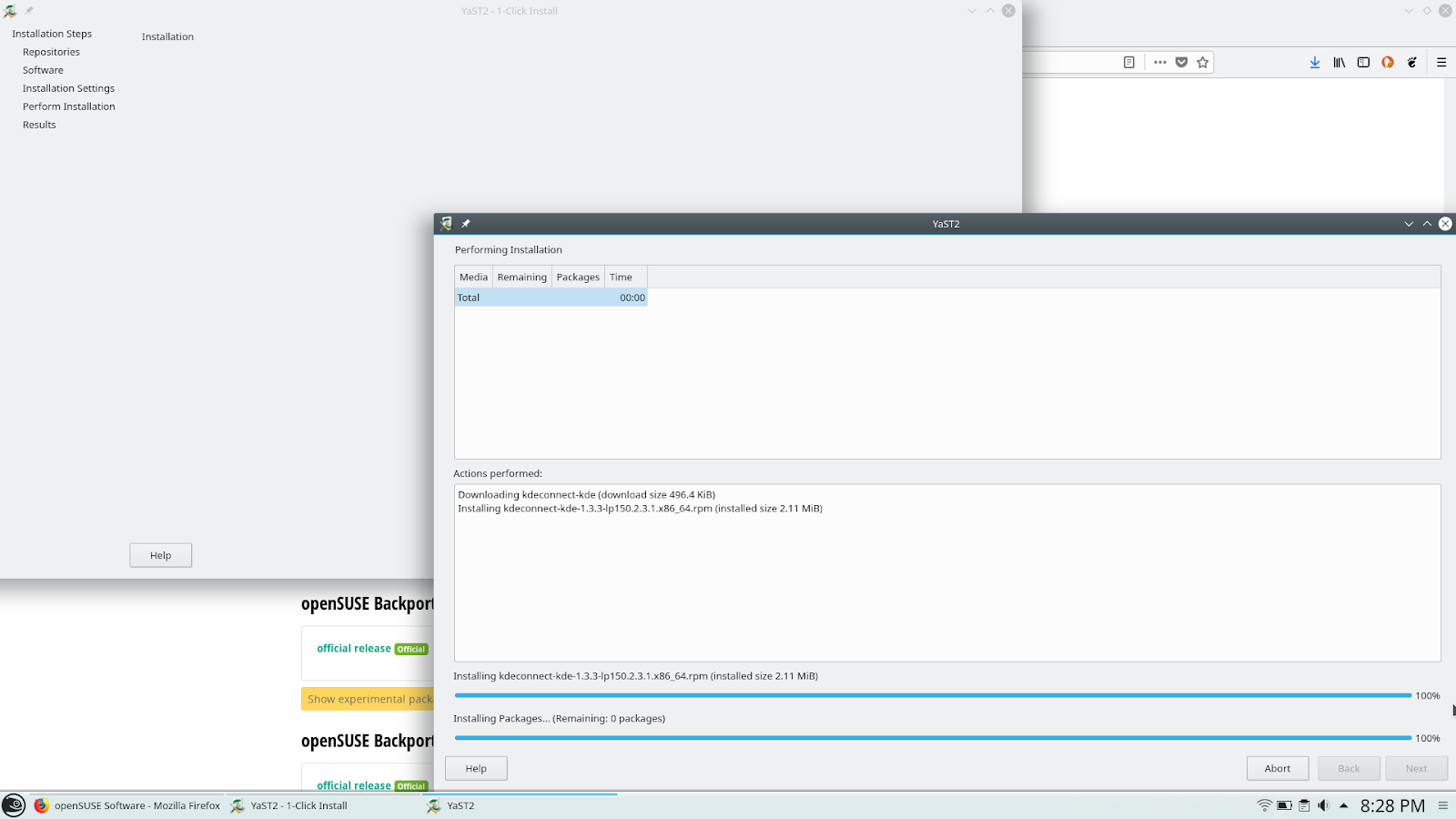Click the Help button in YaST2 window
1456x819 pixels.
pos(476,769)
